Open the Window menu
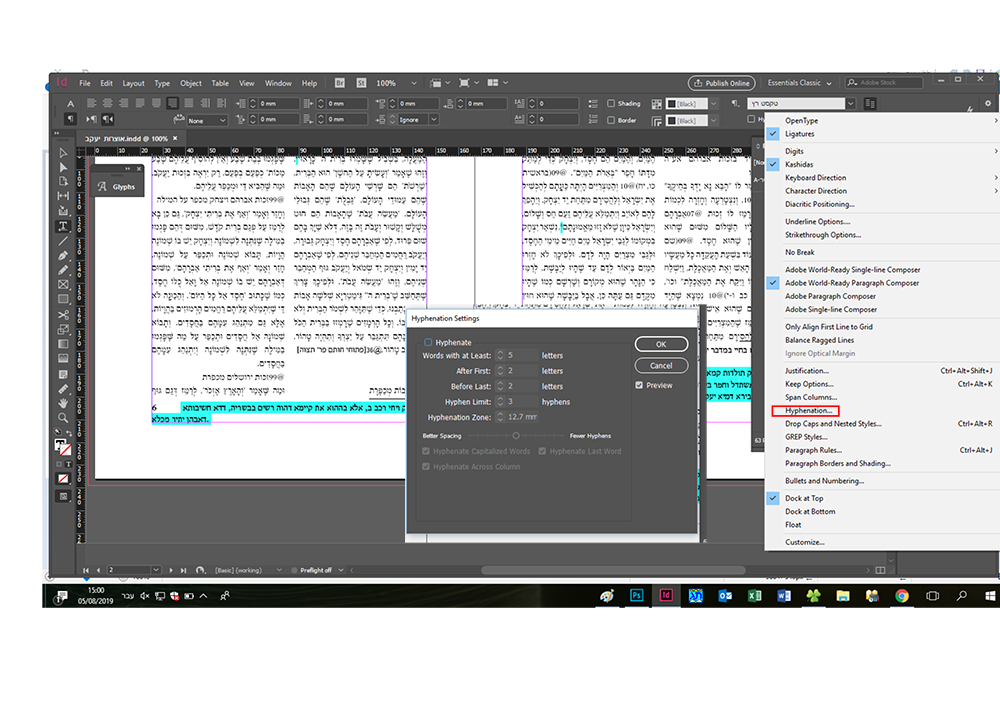 [278, 83]
